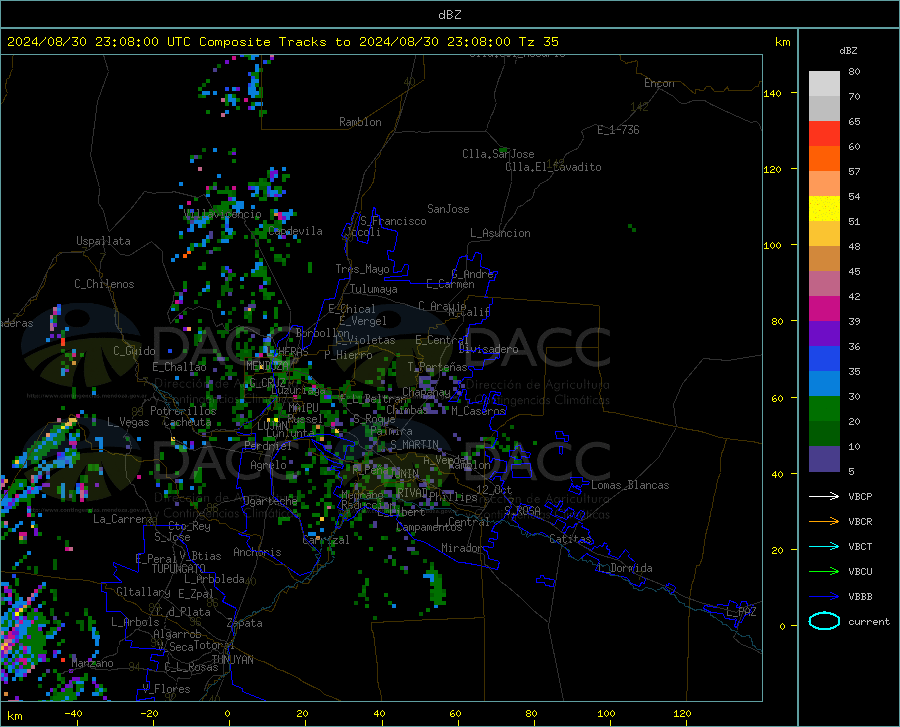Click the V_Flores map label

pos(166,689)
